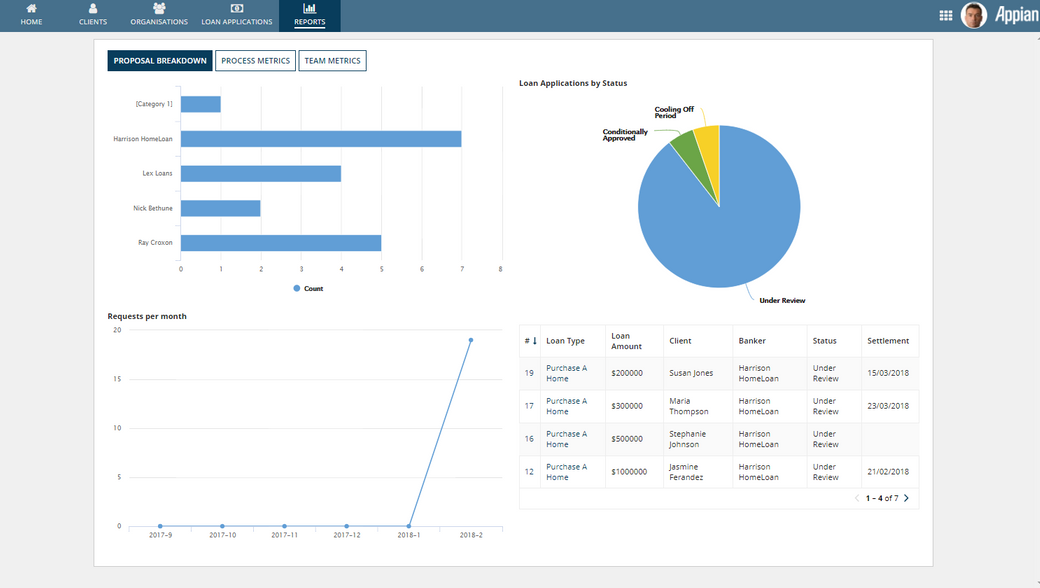This screenshot has width=1040, height=588.
Task: Click the Loan Applications money icon
Action: point(237,9)
